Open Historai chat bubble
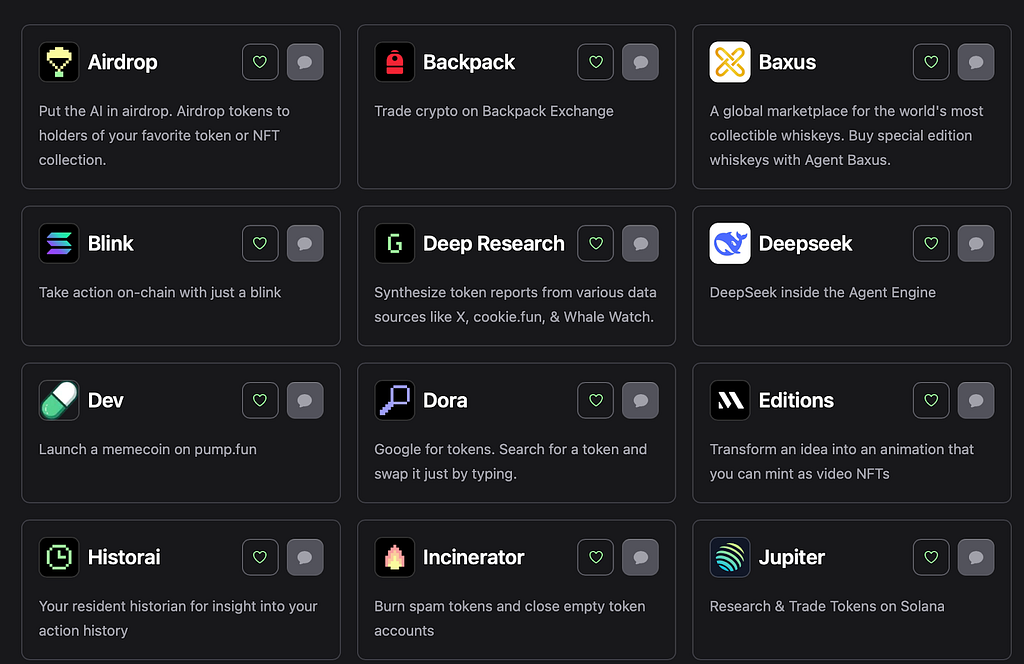The image size is (1024, 664). click(x=305, y=557)
